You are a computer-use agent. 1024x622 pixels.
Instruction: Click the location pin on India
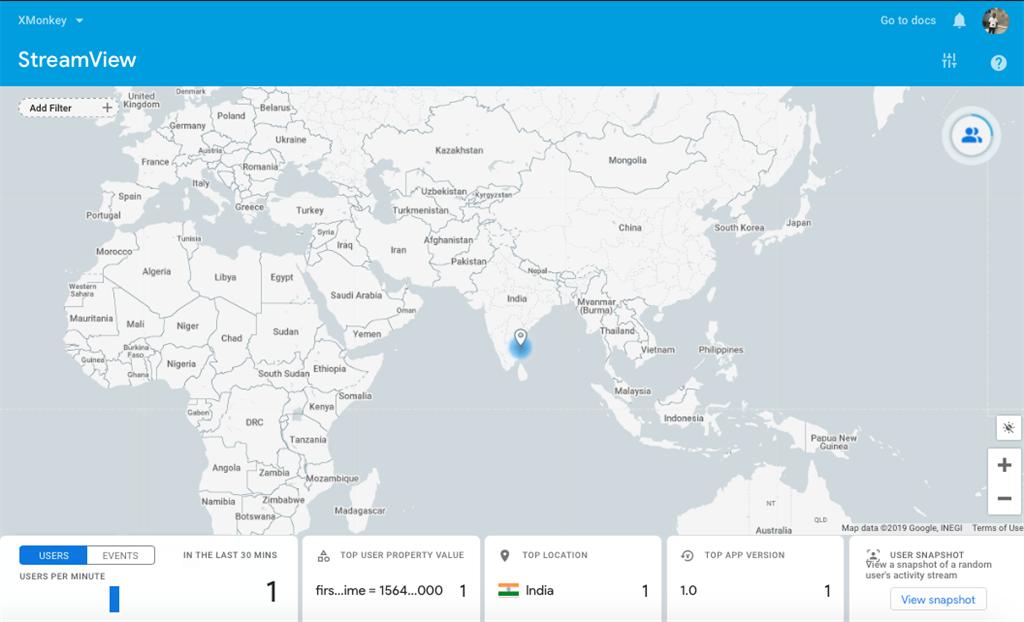tap(520, 337)
